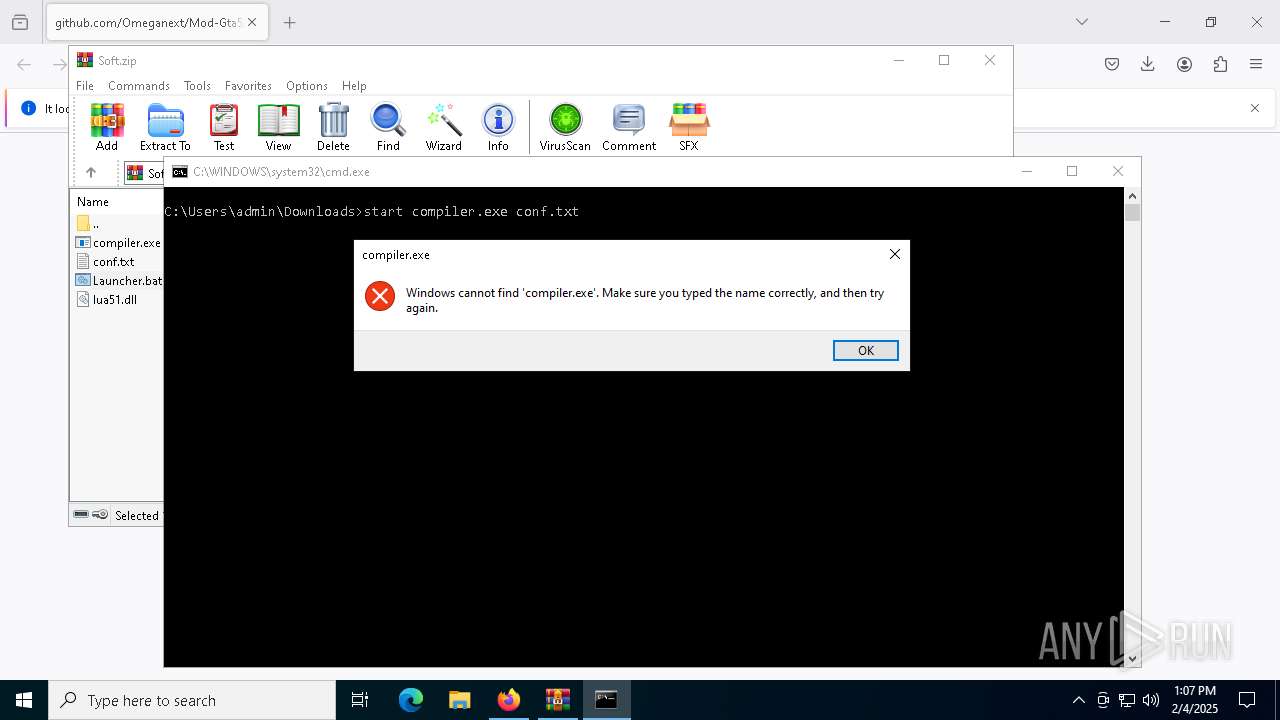Open the Options menu
This screenshot has height=720, width=1280.
pyautogui.click(x=307, y=86)
